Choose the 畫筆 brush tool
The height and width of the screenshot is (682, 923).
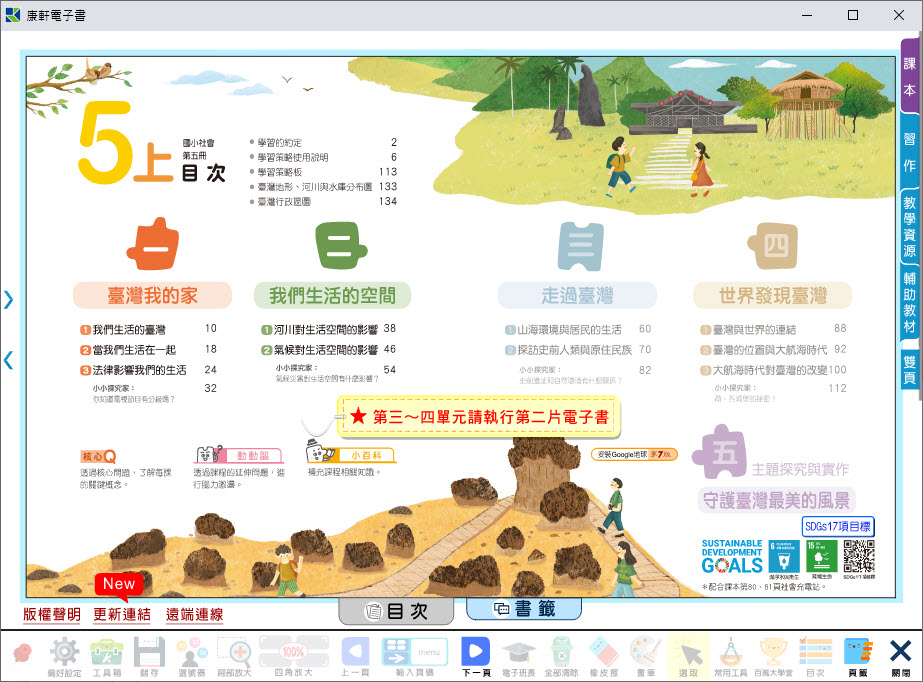[645, 655]
